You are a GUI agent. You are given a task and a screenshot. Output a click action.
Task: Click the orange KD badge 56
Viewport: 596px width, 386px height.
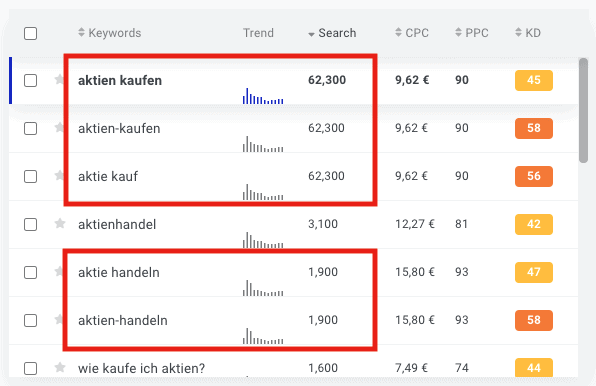click(534, 176)
